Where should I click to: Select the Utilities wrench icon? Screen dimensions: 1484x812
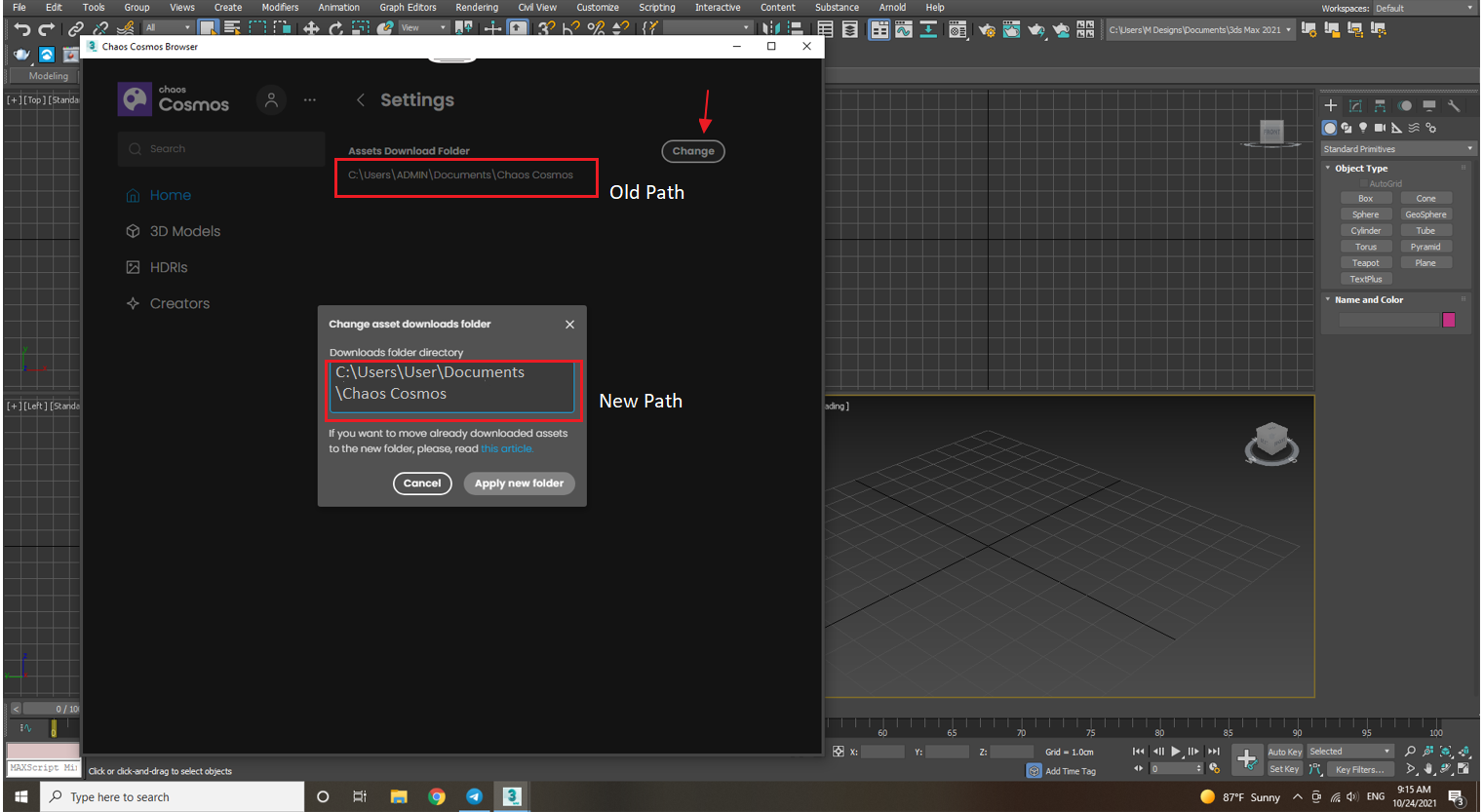coord(1454,105)
